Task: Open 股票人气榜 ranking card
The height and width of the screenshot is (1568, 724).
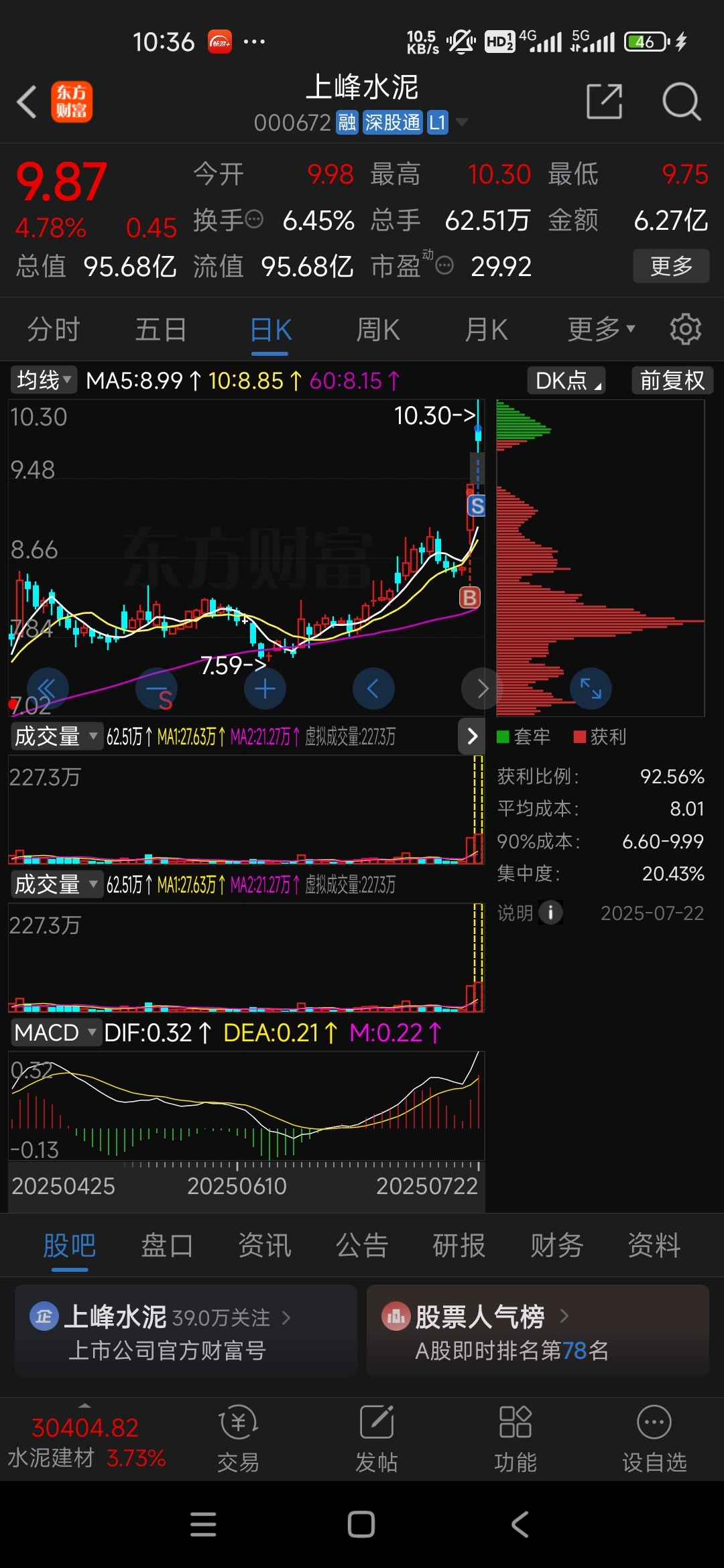Action: [538, 1331]
